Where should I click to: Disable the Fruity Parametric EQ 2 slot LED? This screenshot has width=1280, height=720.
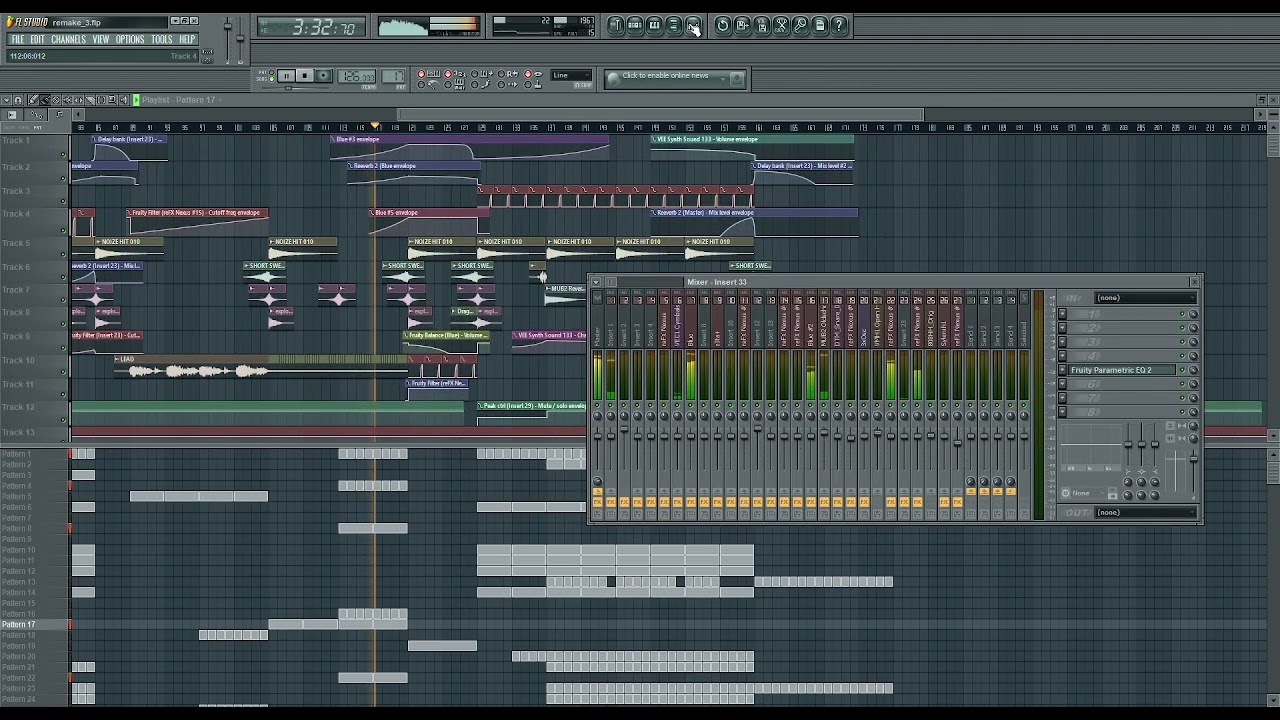pos(1182,370)
